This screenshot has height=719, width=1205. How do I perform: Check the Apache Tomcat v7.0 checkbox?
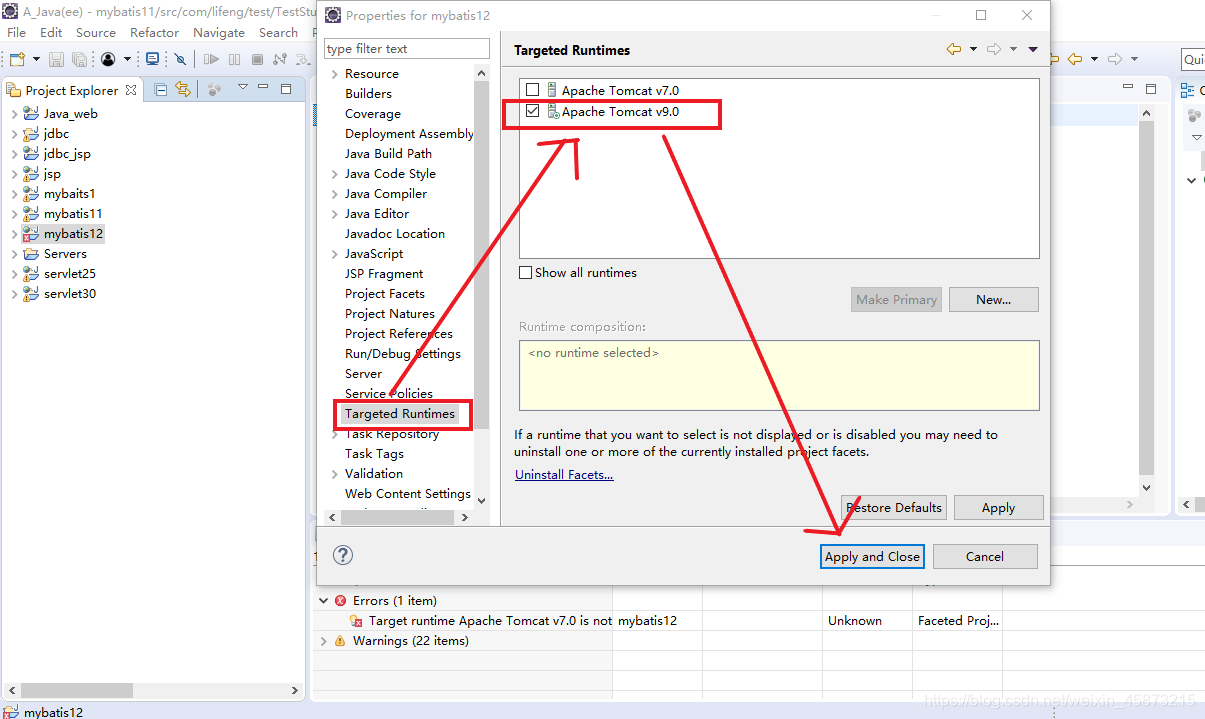coord(532,90)
